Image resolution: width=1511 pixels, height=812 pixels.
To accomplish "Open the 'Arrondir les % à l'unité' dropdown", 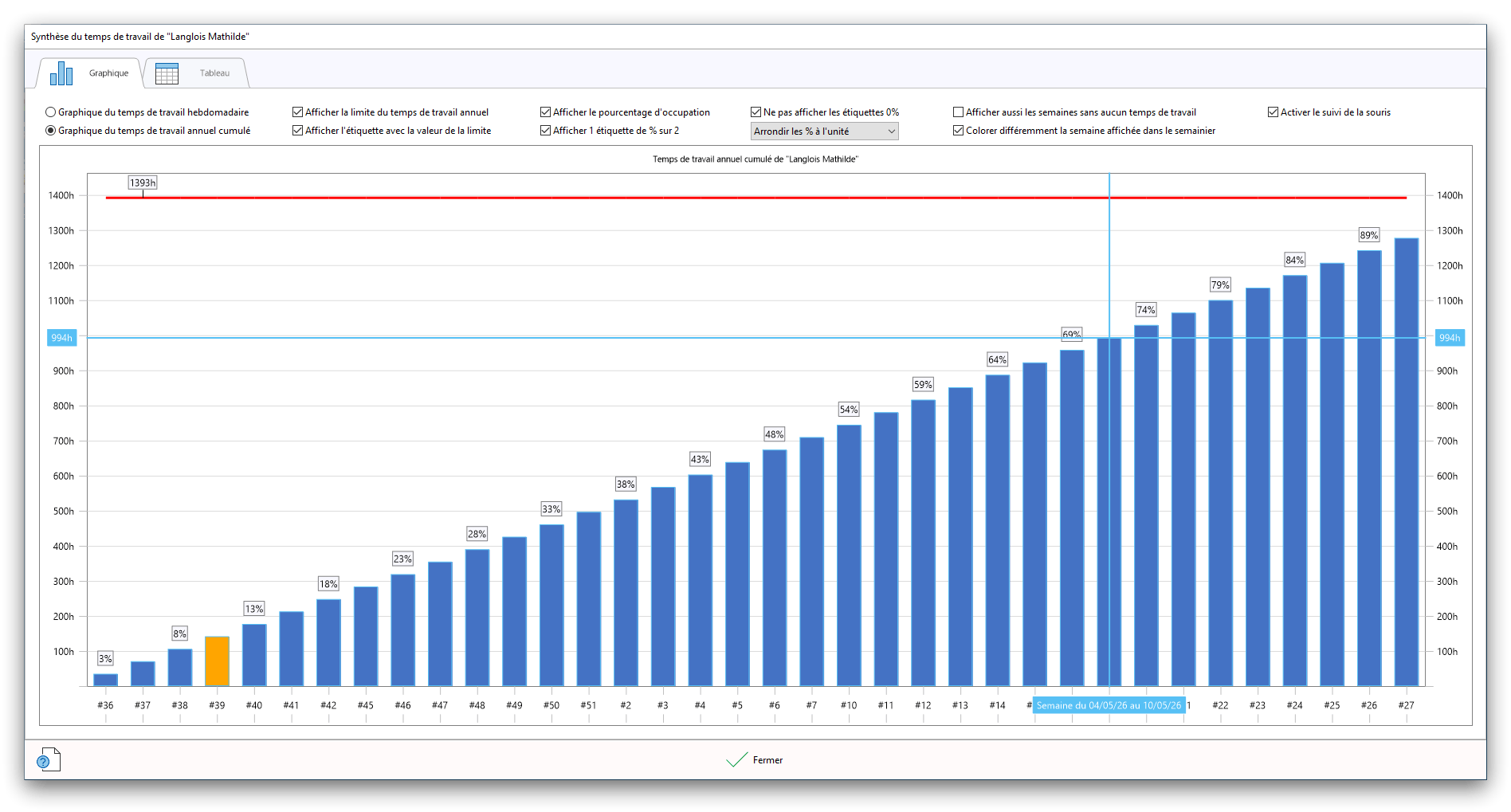I will click(824, 131).
